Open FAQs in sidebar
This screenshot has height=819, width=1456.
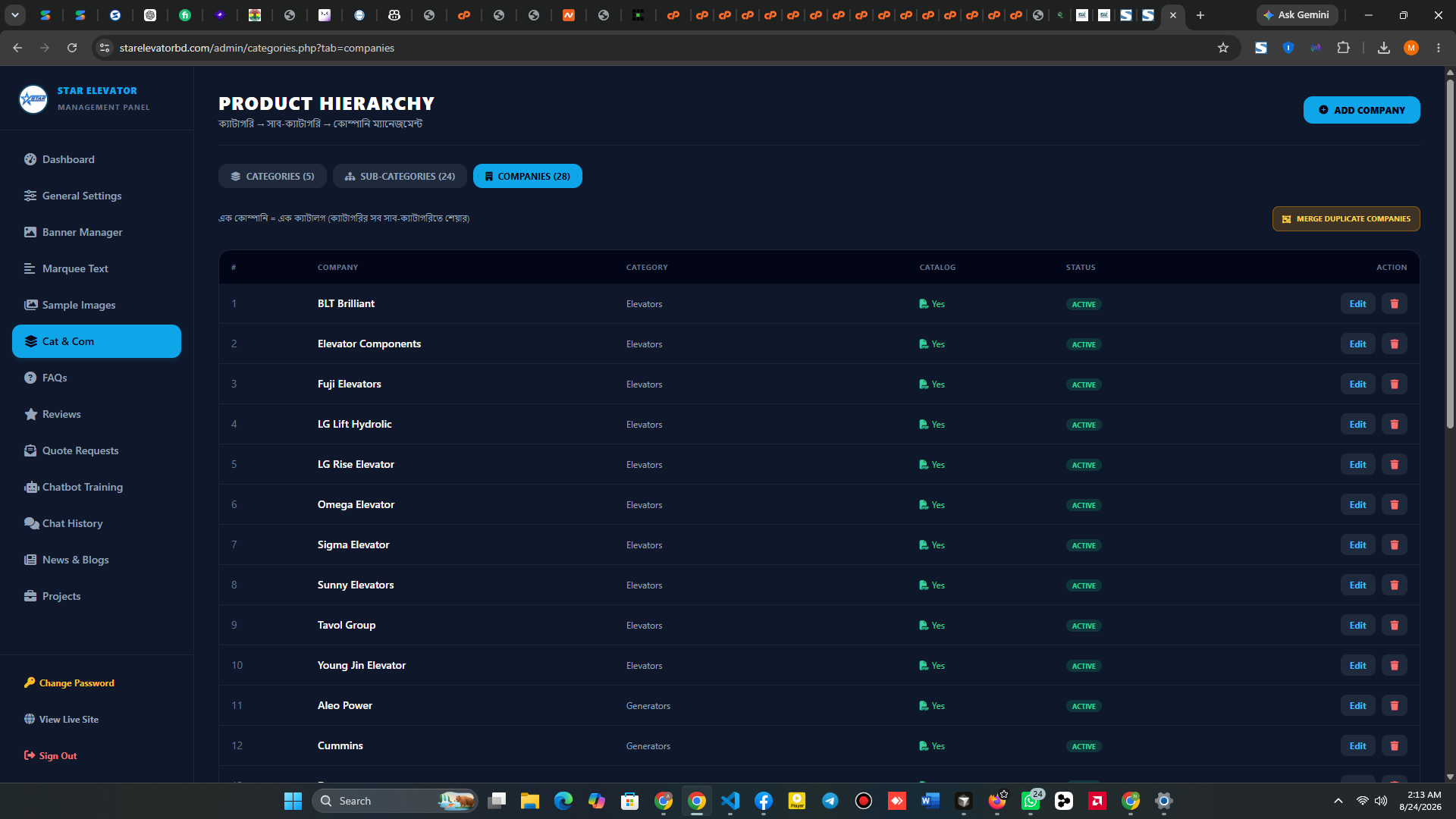[96, 378]
